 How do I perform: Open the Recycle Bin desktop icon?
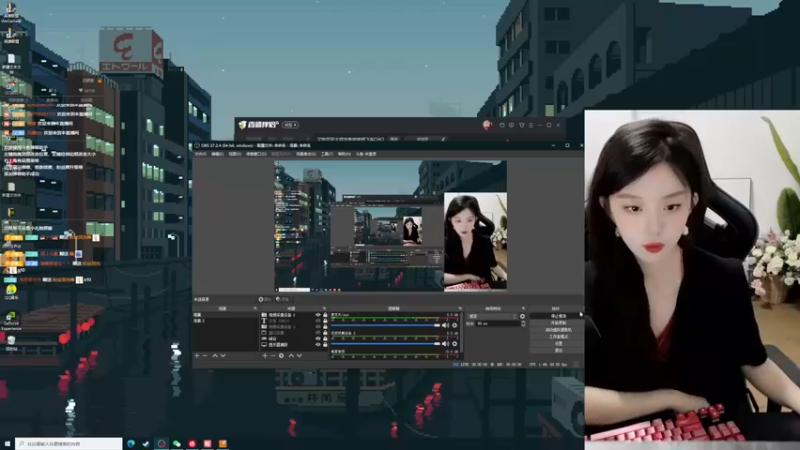click(x=11, y=343)
